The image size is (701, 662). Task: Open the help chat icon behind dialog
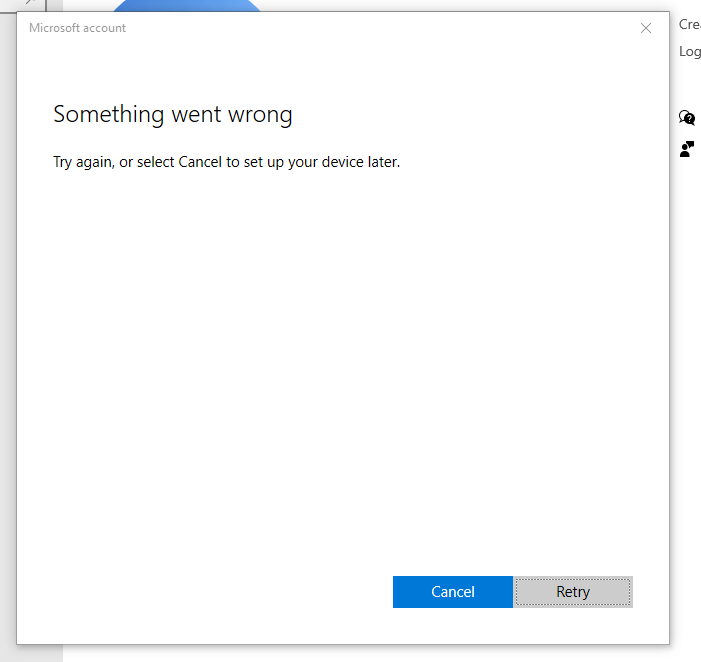(687, 118)
